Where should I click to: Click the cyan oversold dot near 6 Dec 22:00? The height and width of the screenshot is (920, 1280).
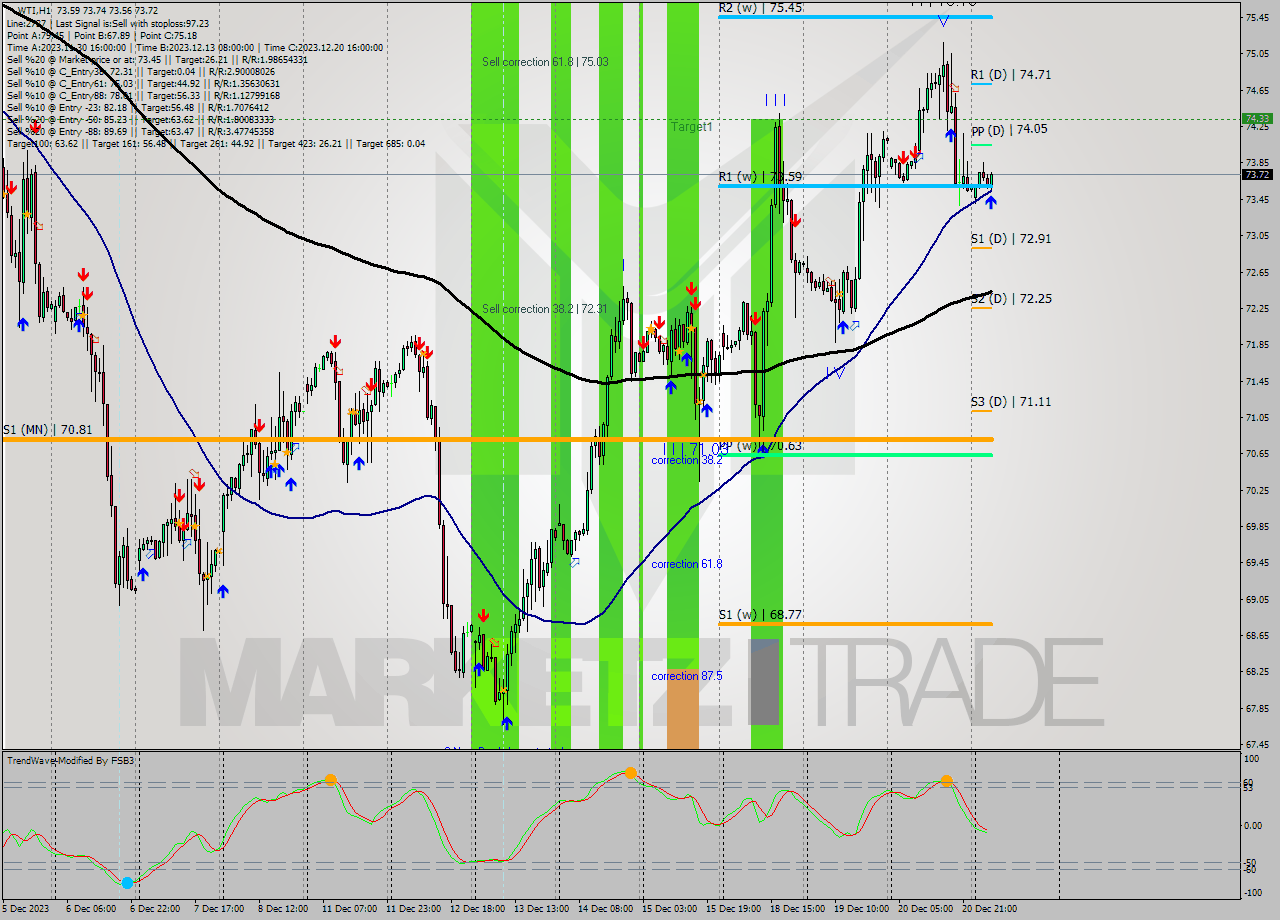[127, 883]
